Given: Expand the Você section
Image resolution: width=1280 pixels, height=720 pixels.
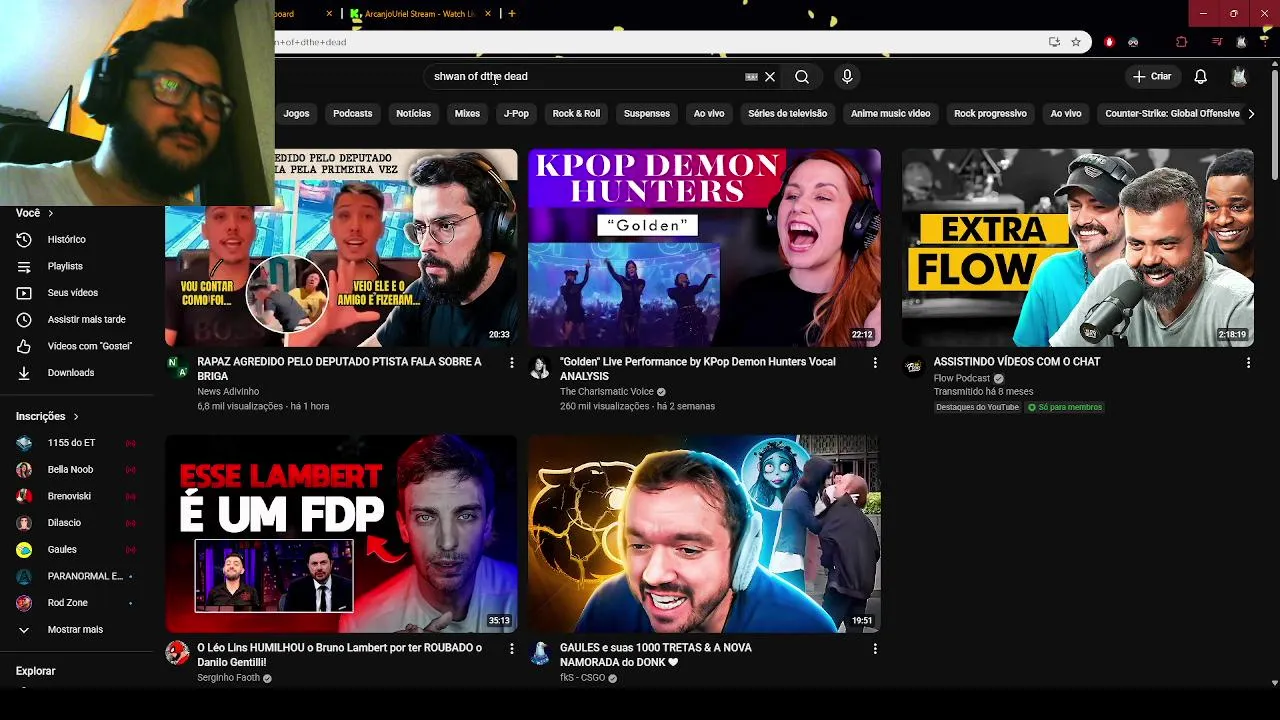Looking at the screenshot, I should (x=35, y=213).
